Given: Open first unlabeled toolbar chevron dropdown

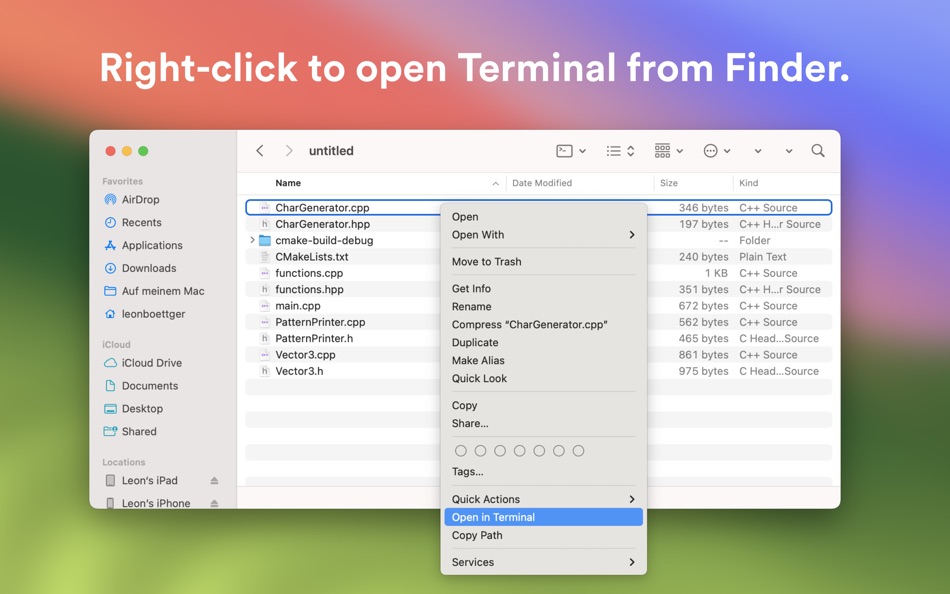Looking at the screenshot, I should point(758,151).
